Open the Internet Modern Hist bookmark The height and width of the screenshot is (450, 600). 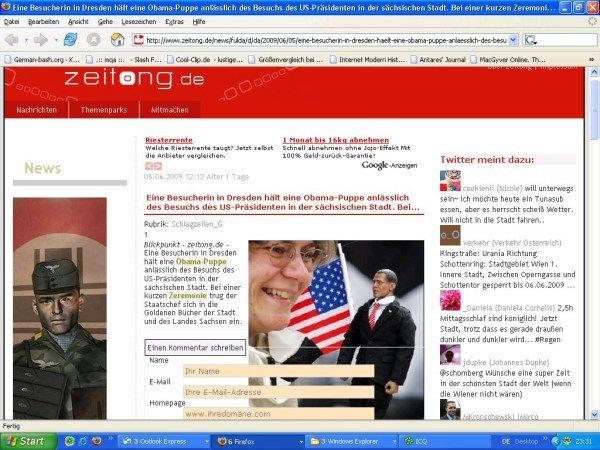click(x=367, y=59)
